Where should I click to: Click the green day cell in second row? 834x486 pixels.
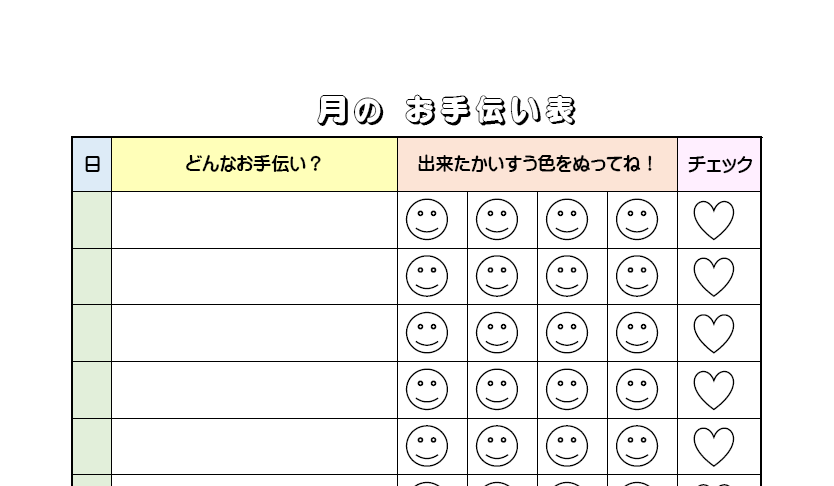[x=92, y=277]
